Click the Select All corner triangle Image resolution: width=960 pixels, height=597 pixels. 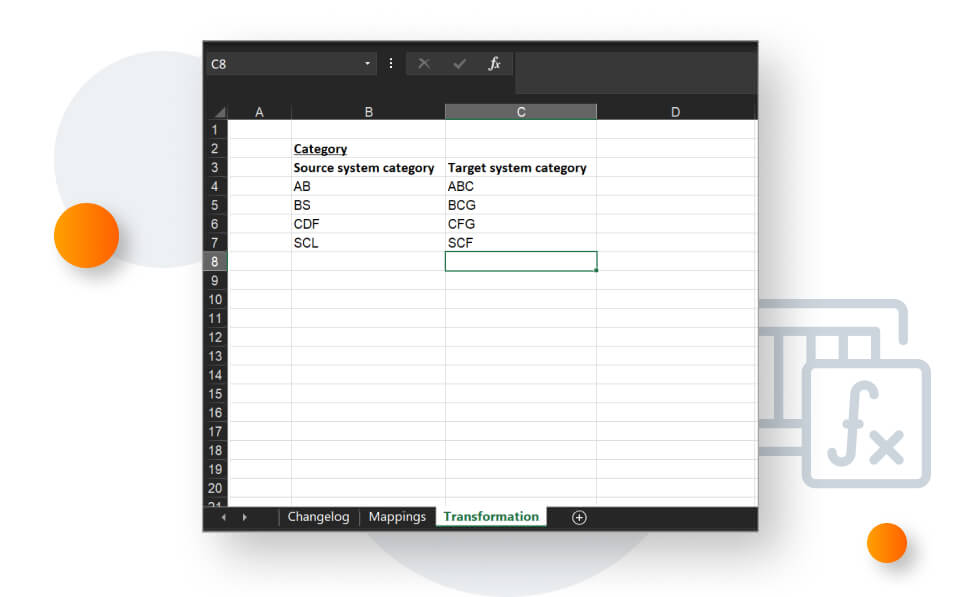219,112
